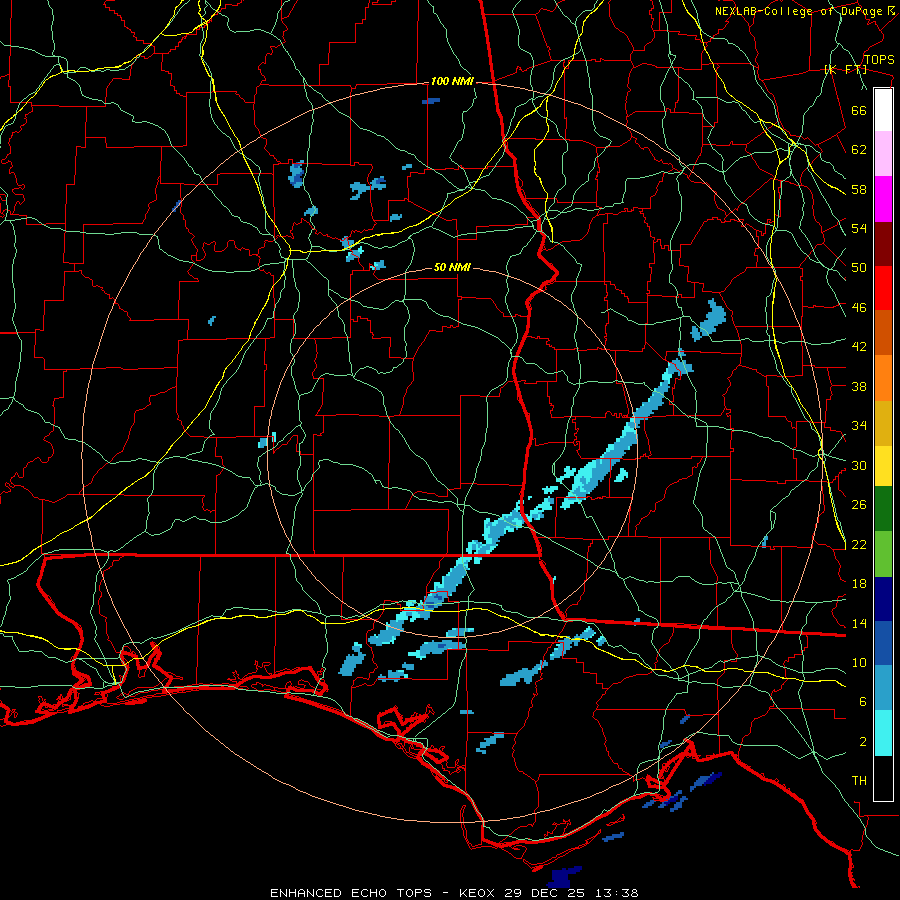Click the light green 26 kft swatch
The image size is (900, 900).
pyautogui.click(x=883, y=554)
